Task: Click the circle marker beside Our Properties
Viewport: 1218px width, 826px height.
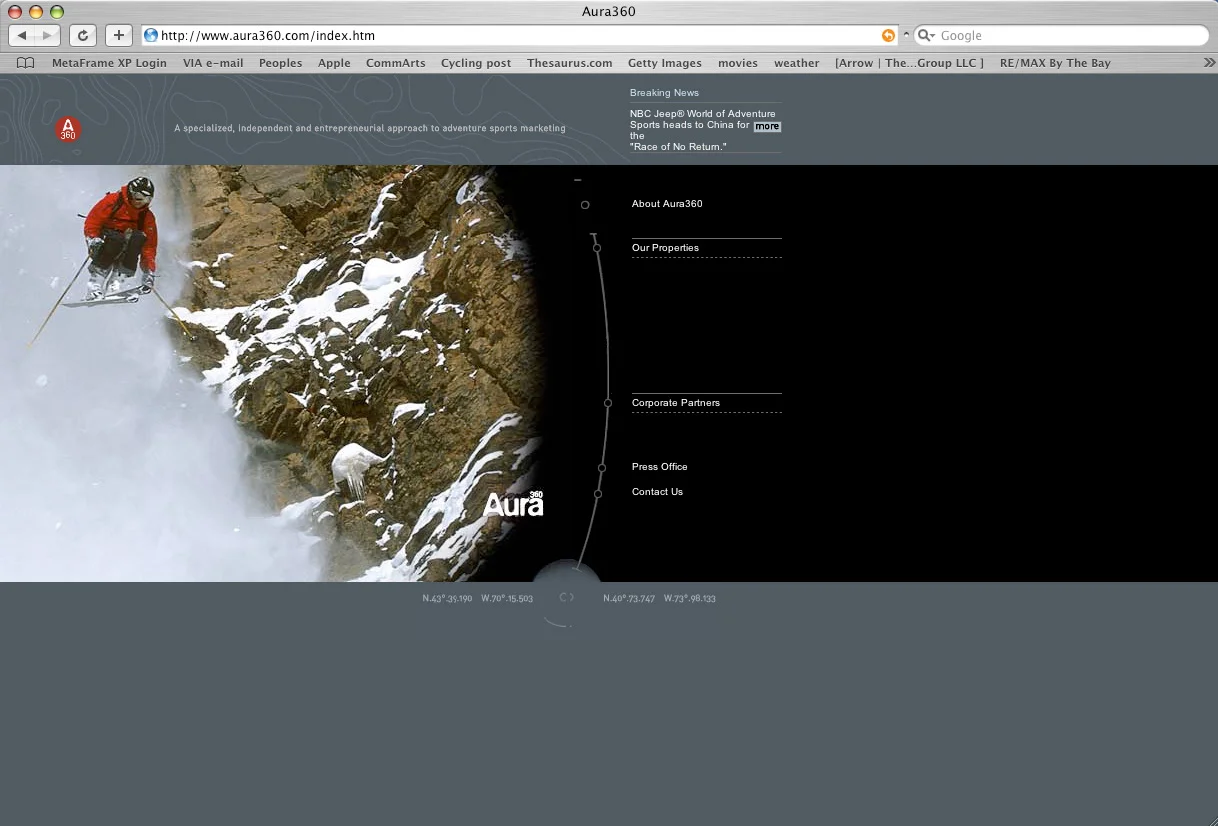Action: pyautogui.click(x=597, y=248)
